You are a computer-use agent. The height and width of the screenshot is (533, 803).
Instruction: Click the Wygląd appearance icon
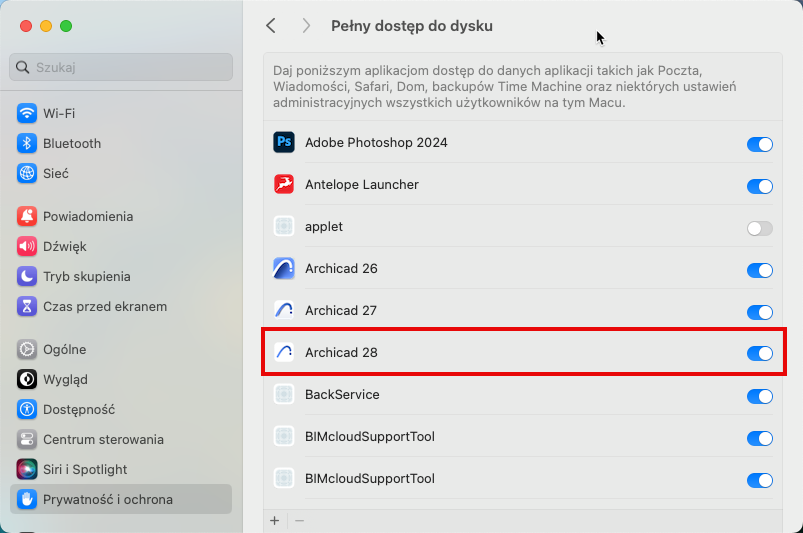(x=27, y=379)
